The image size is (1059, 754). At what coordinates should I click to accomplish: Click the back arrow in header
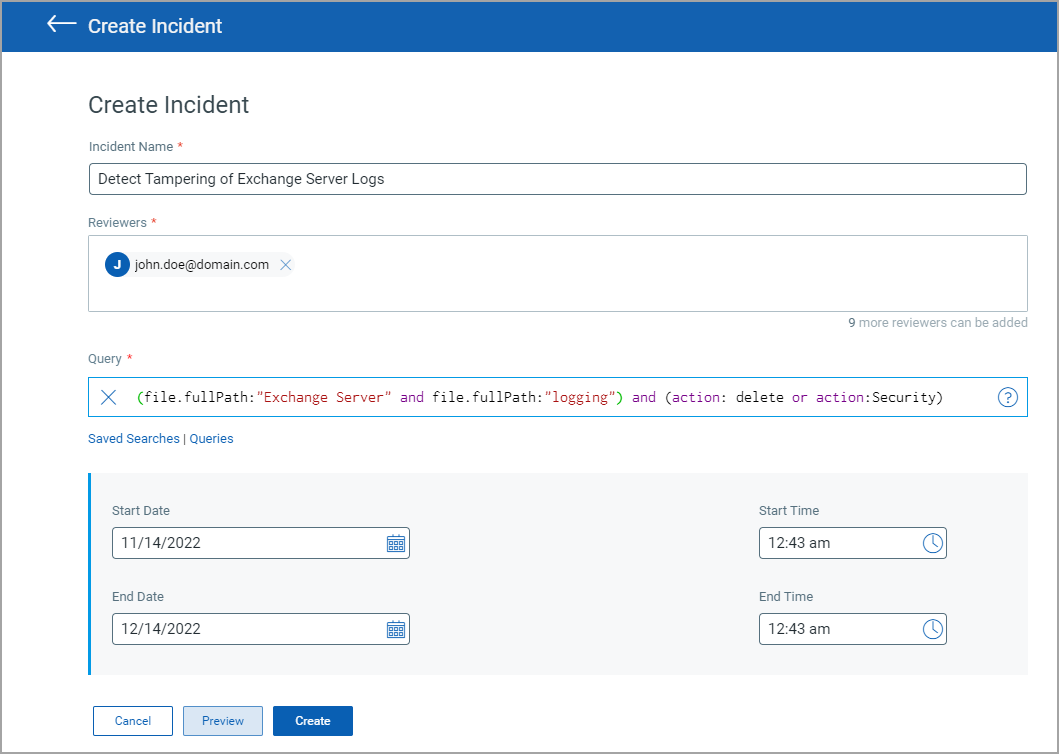click(x=61, y=24)
